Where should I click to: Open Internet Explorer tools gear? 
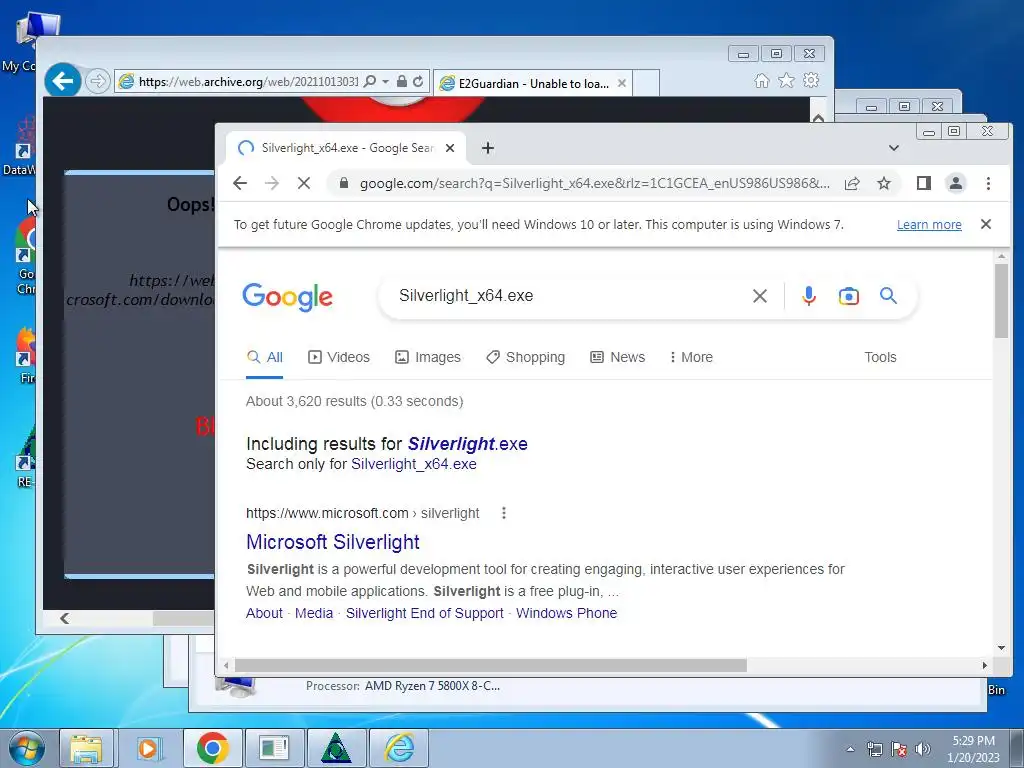point(811,80)
